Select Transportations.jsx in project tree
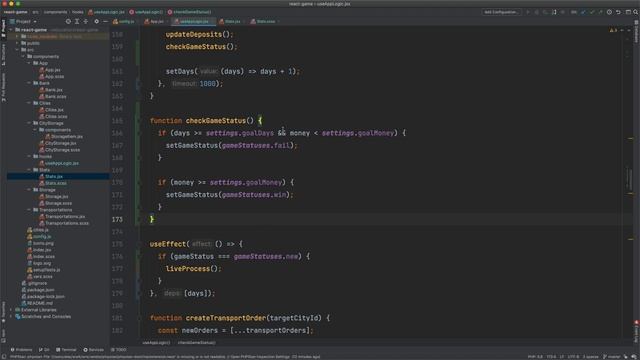Viewport: 640px width, 360px height. click(62, 216)
